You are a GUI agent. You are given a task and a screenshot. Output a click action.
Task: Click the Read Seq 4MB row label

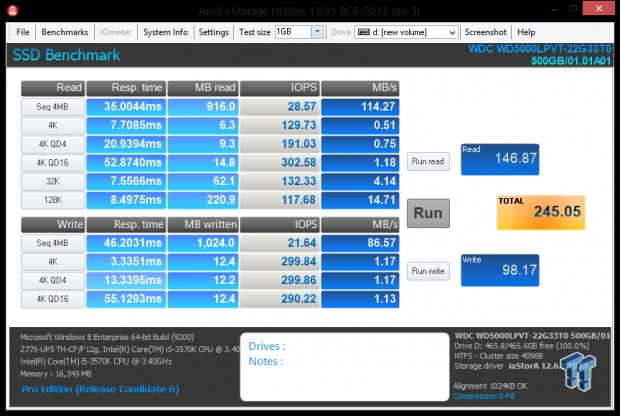pos(53,107)
